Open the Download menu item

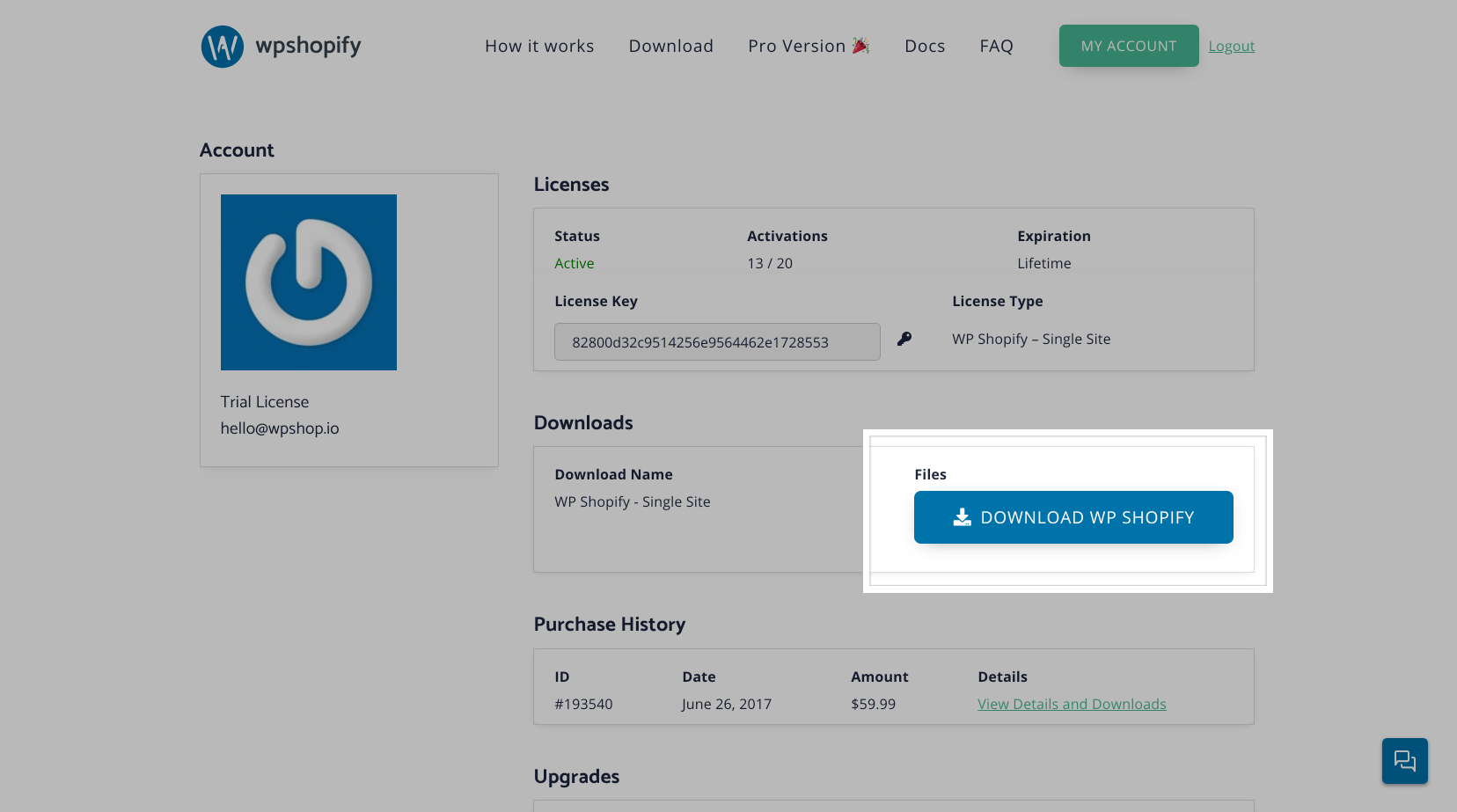coord(671,47)
